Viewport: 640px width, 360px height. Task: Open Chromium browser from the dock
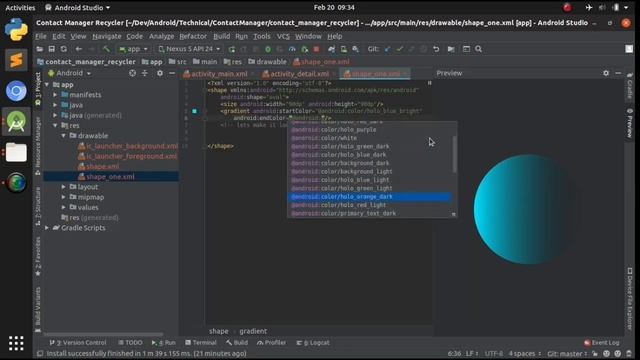pos(16,91)
